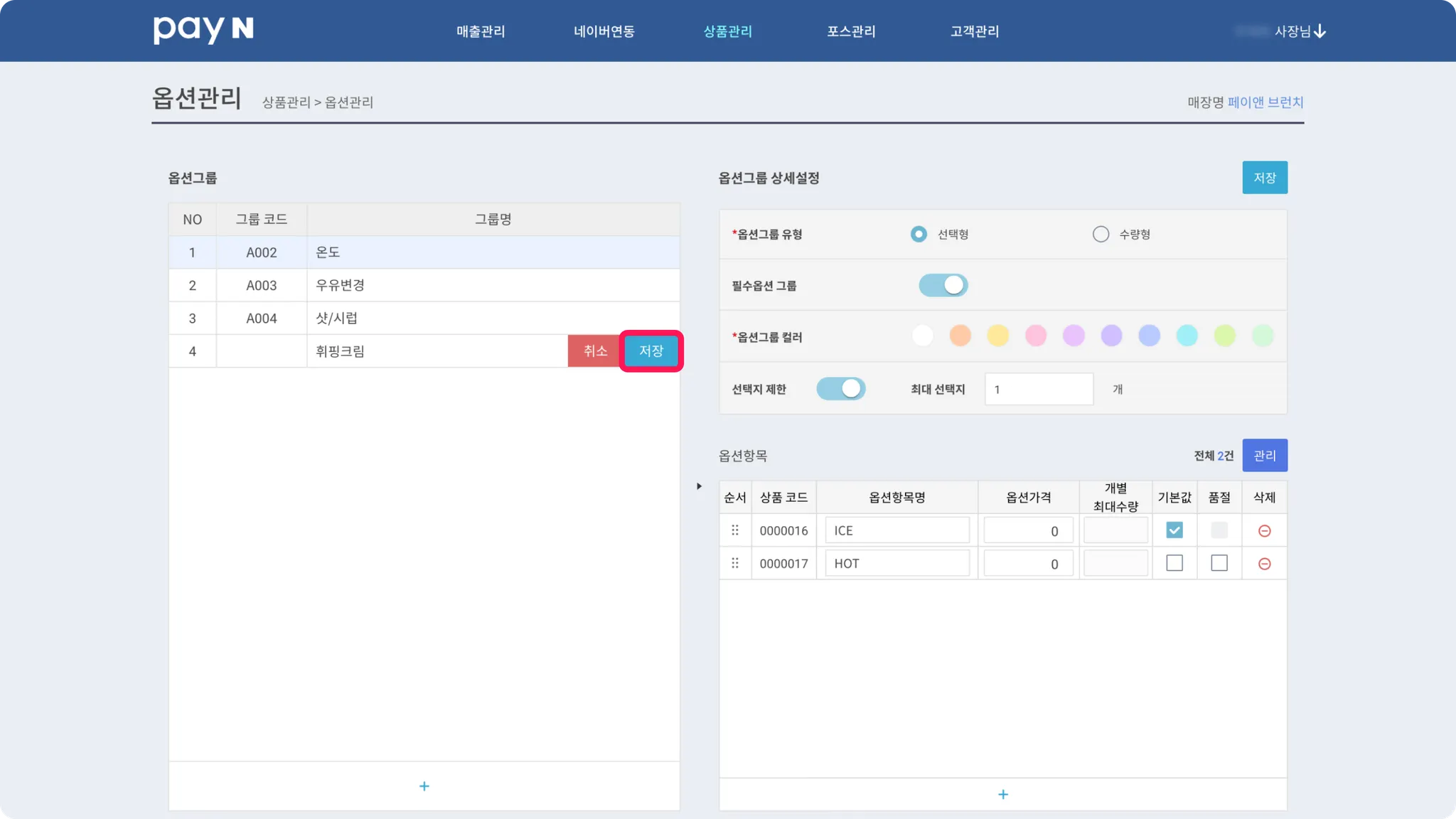Click the pay N logo
Viewport: 1456px width, 819px height.
[203, 30]
